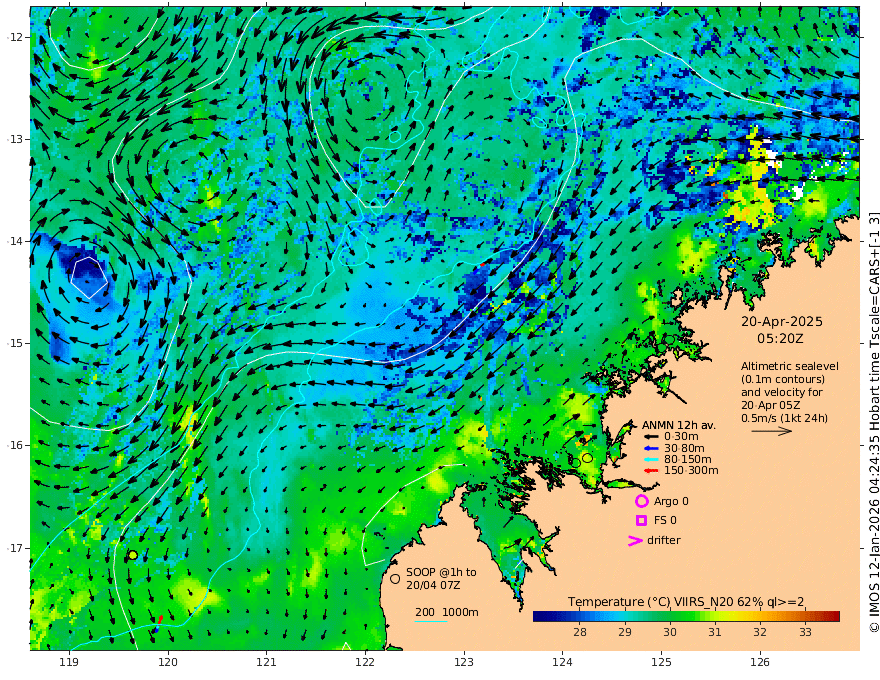Click the latitude -15 axis label
Image resolution: width=880 pixels, height=680 pixels.
16,343
